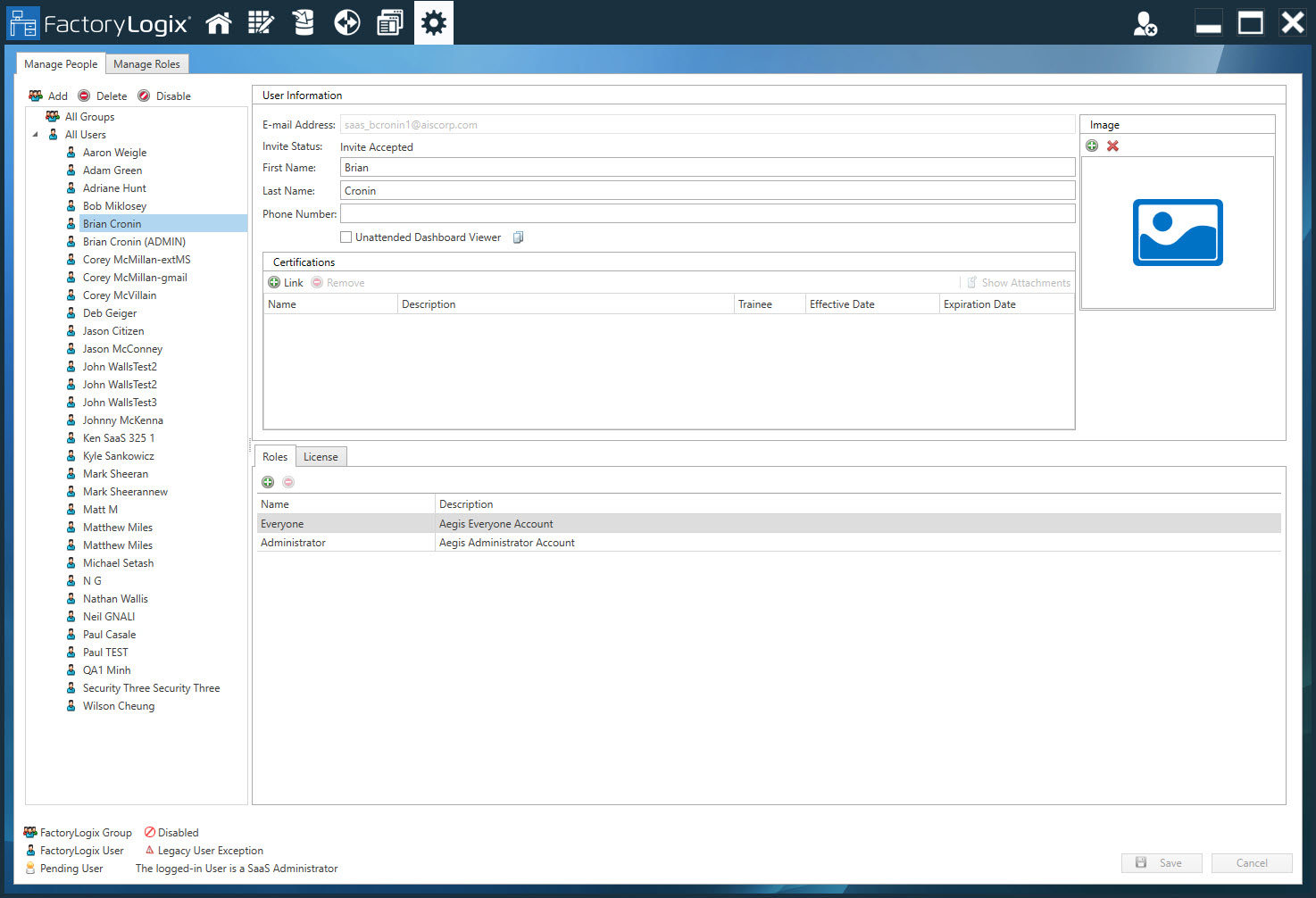
Task: Remove user image with red X
Action: (x=1112, y=146)
